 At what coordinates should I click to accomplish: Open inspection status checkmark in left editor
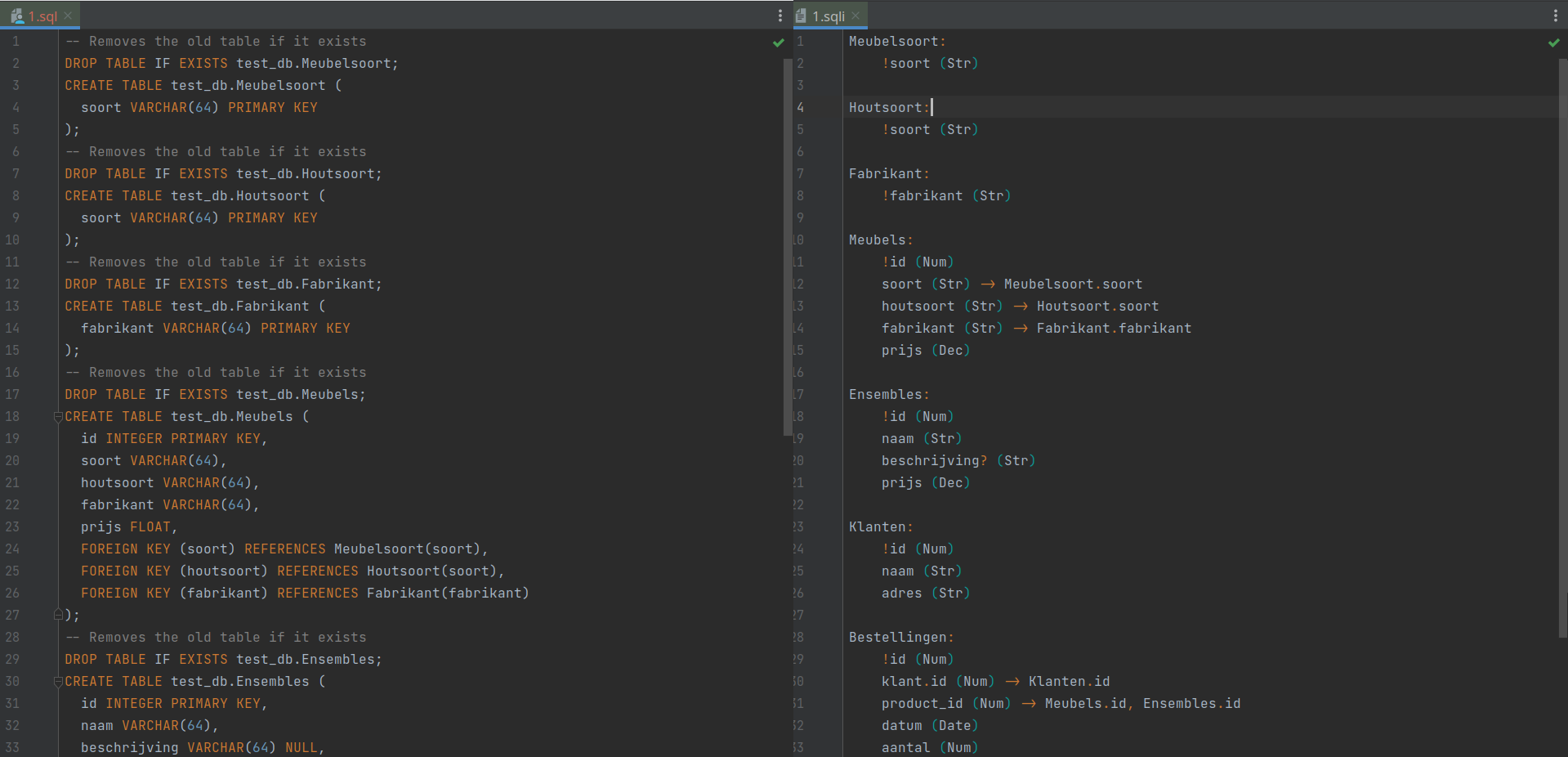779,43
